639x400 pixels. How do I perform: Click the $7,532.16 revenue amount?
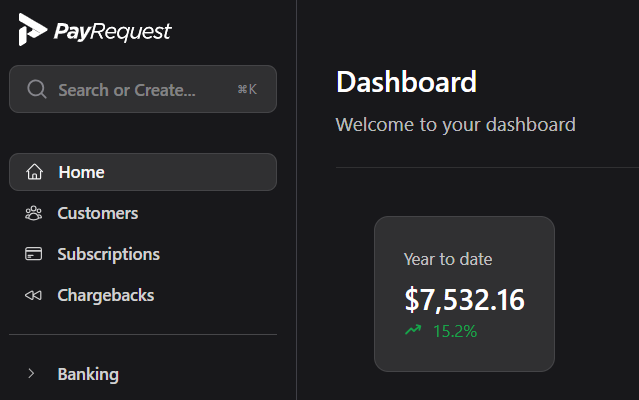[x=464, y=299]
